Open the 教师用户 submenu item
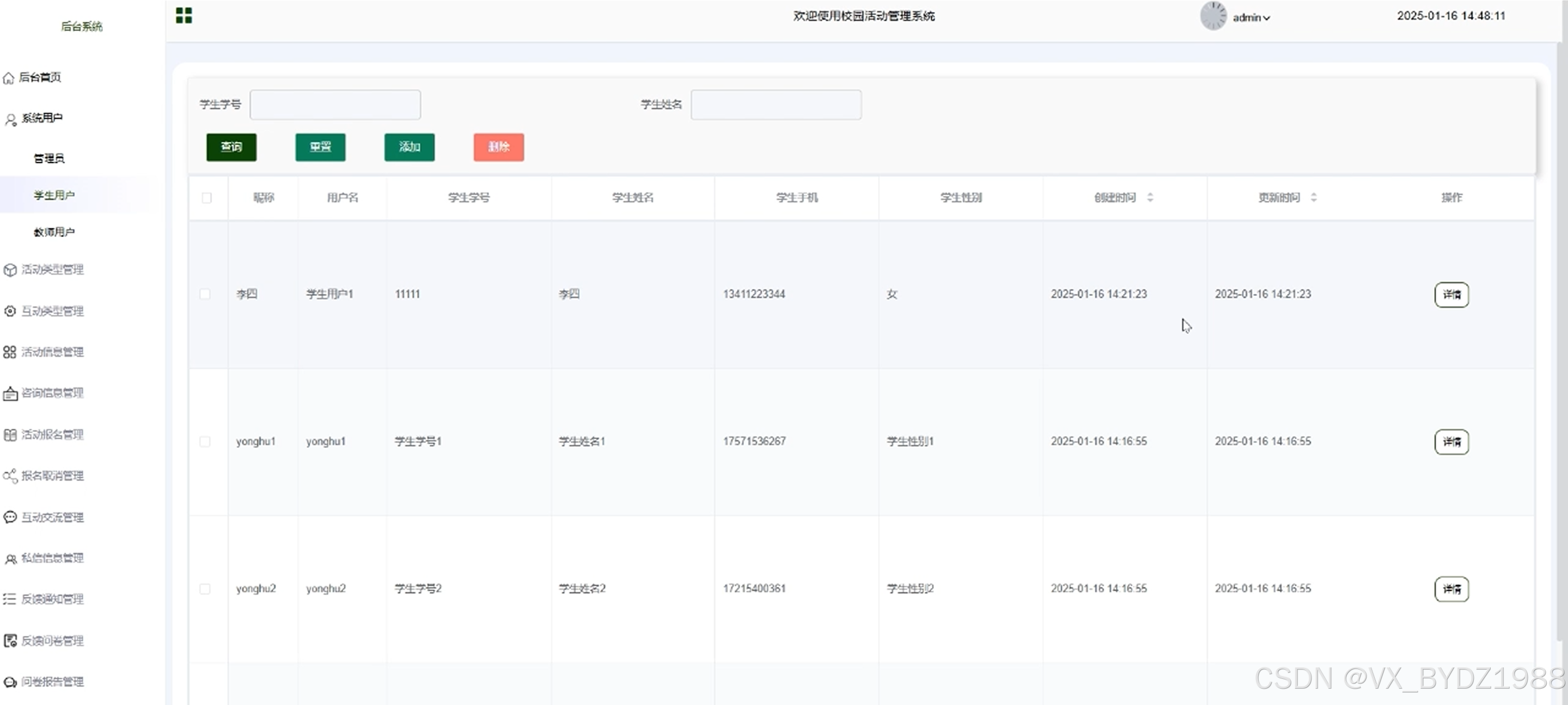The width and height of the screenshot is (1568, 705). point(54,232)
